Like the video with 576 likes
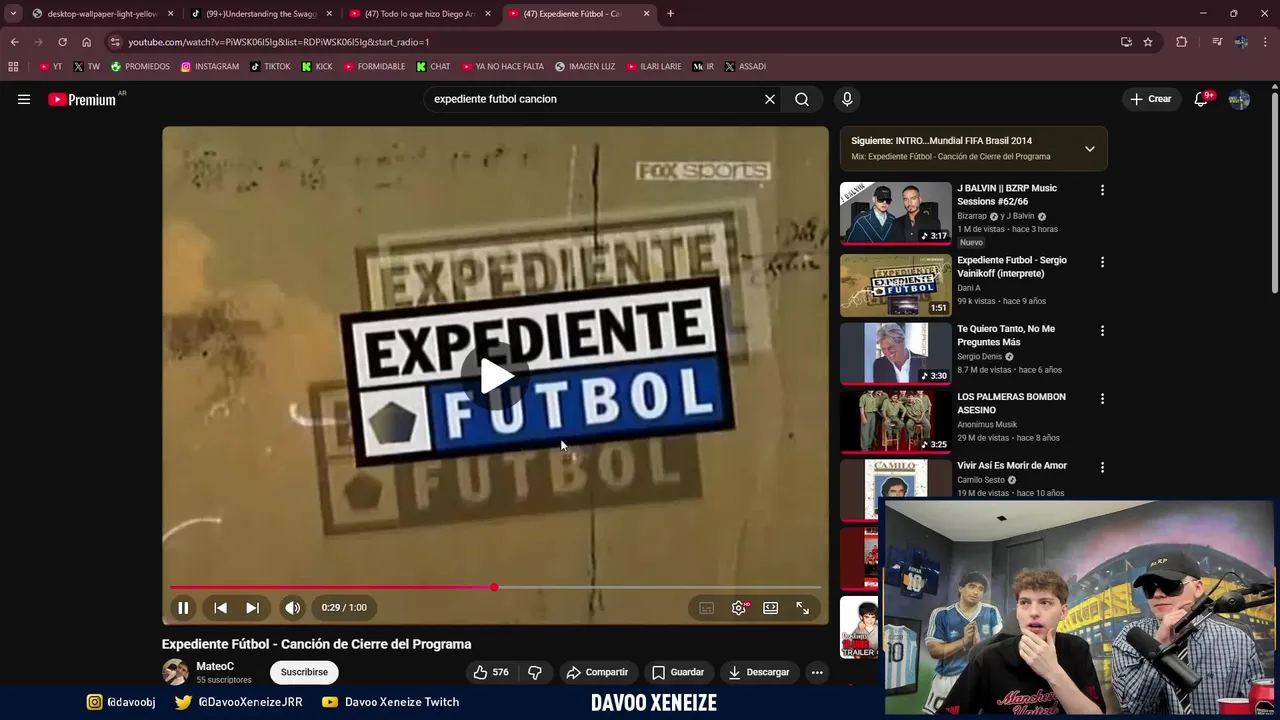This screenshot has height=720, width=1280. coord(491,672)
